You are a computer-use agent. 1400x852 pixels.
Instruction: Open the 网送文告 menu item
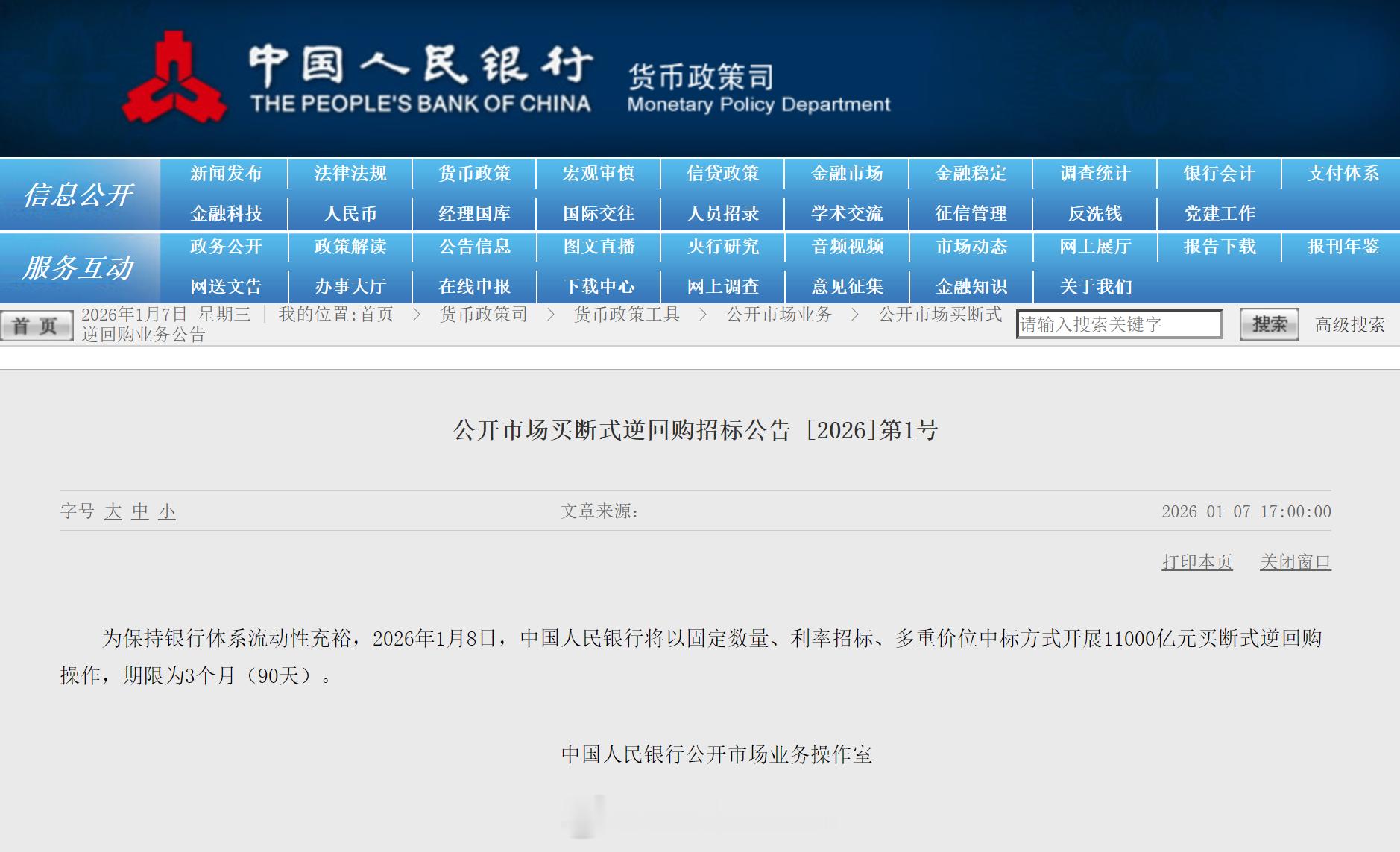tap(226, 287)
